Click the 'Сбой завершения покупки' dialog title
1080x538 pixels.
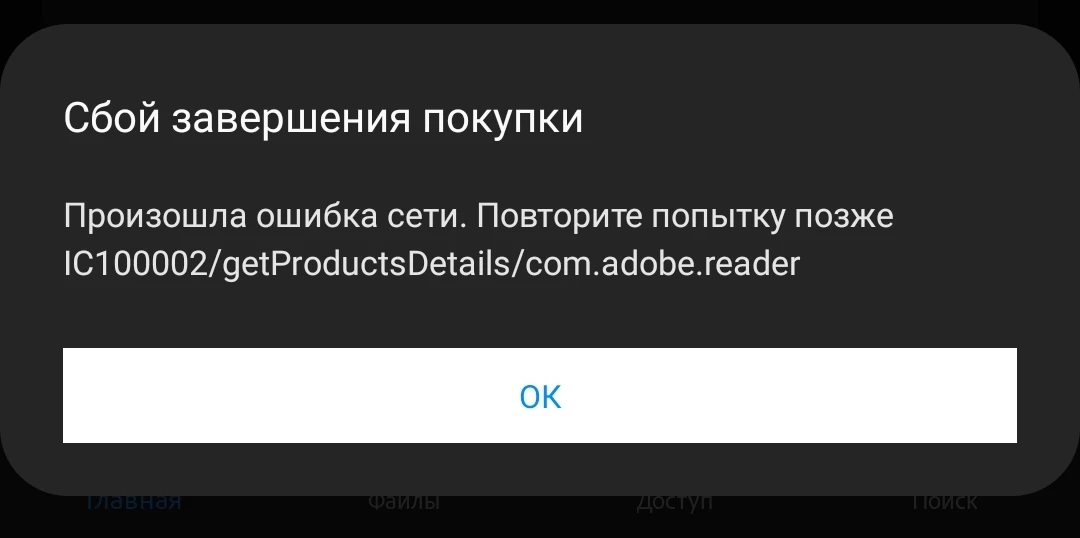[323, 118]
